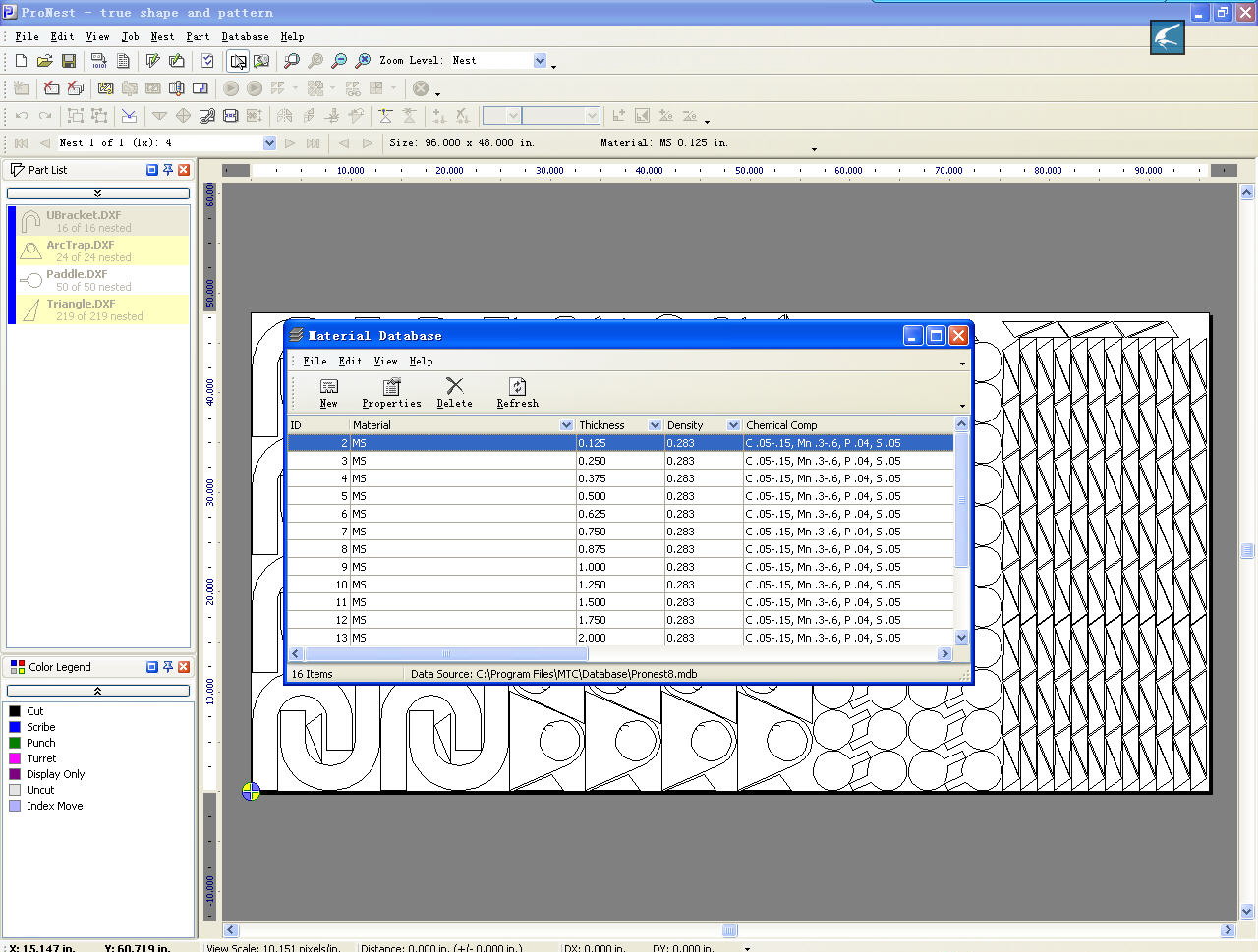Close the Part List panel
The image size is (1258, 952).
[x=183, y=170]
